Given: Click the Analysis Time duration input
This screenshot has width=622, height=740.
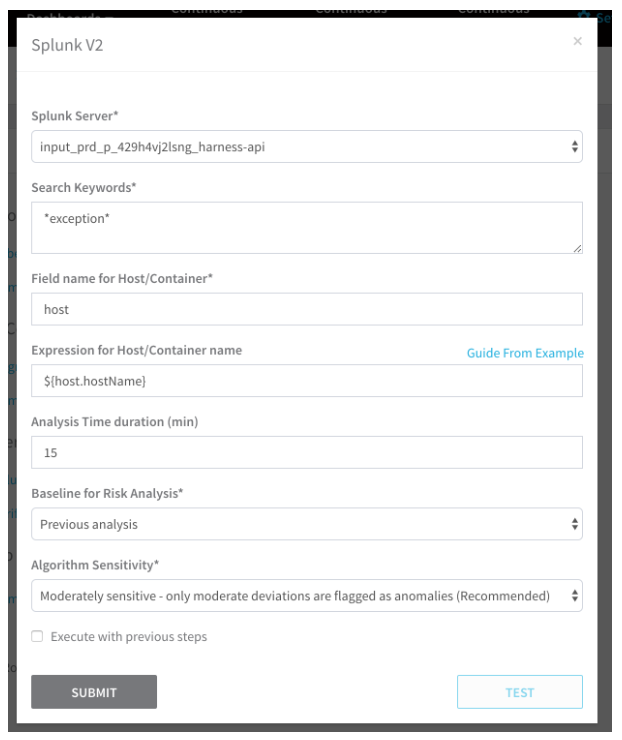Looking at the screenshot, I should (x=307, y=453).
